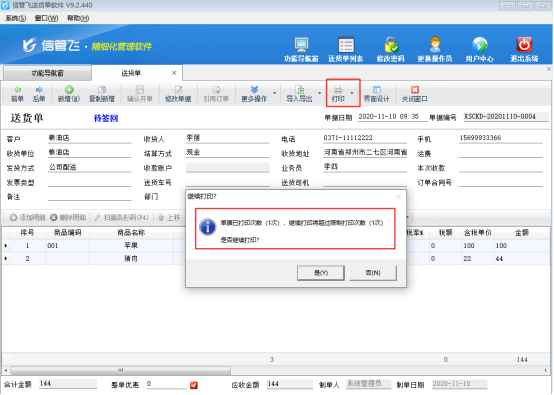The image size is (554, 395).
Task: Open the 界面设计 toolbar icon
Action: (377, 90)
